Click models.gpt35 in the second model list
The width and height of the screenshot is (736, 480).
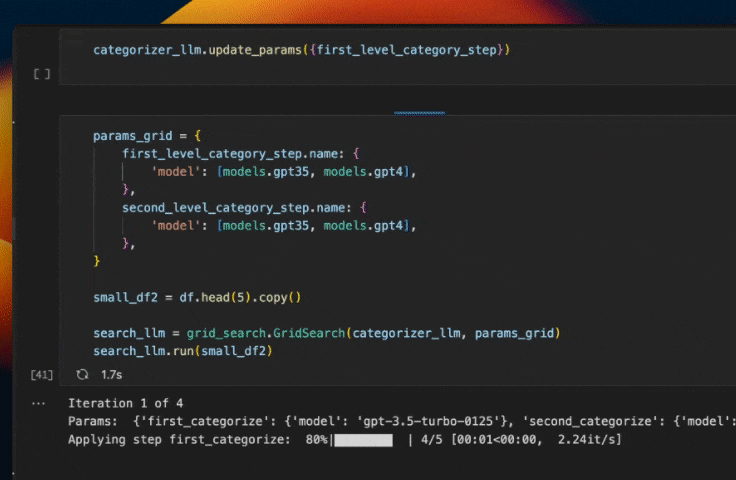pyautogui.click(x=269, y=225)
